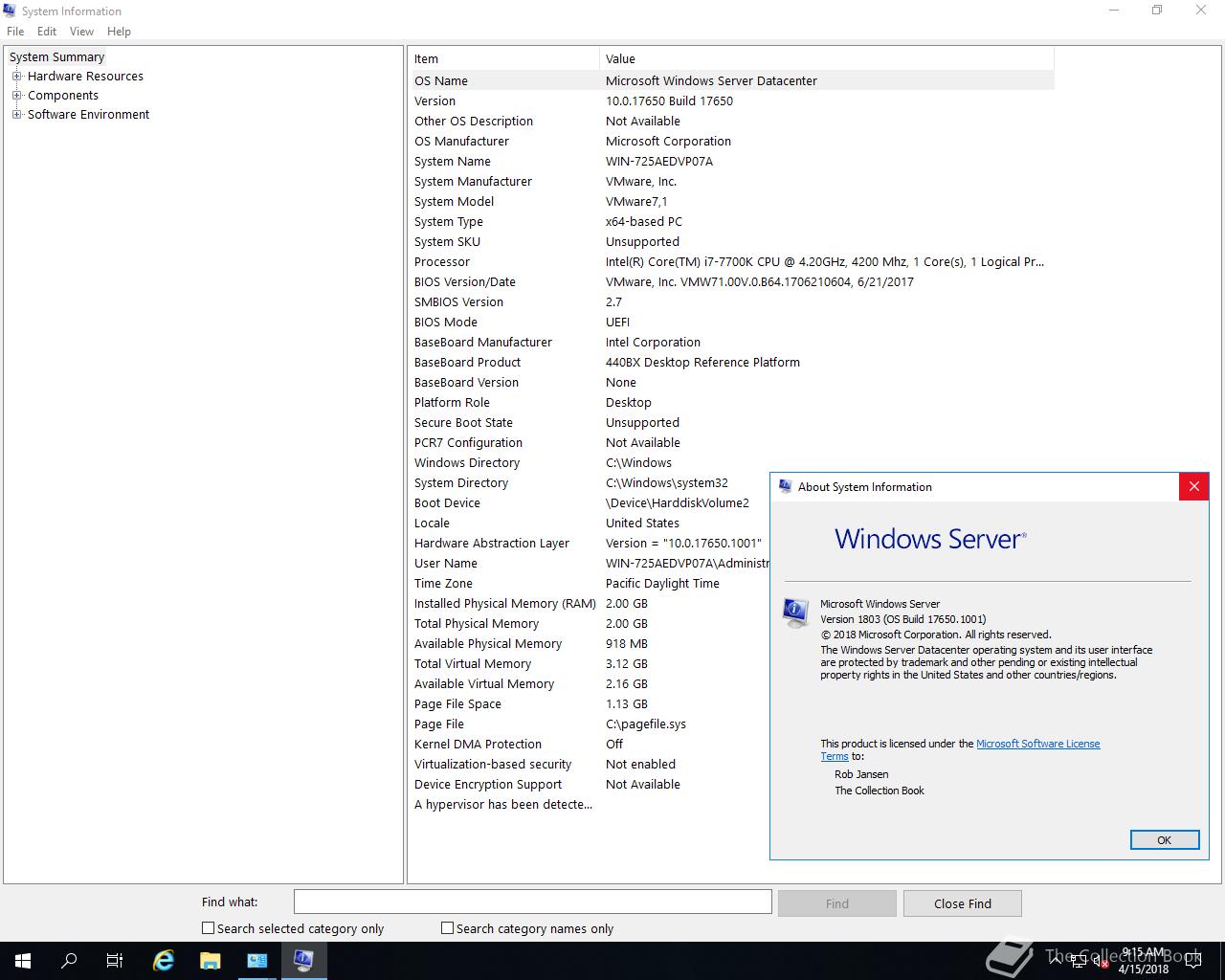
Task: Open the File menu
Action: click(15, 32)
